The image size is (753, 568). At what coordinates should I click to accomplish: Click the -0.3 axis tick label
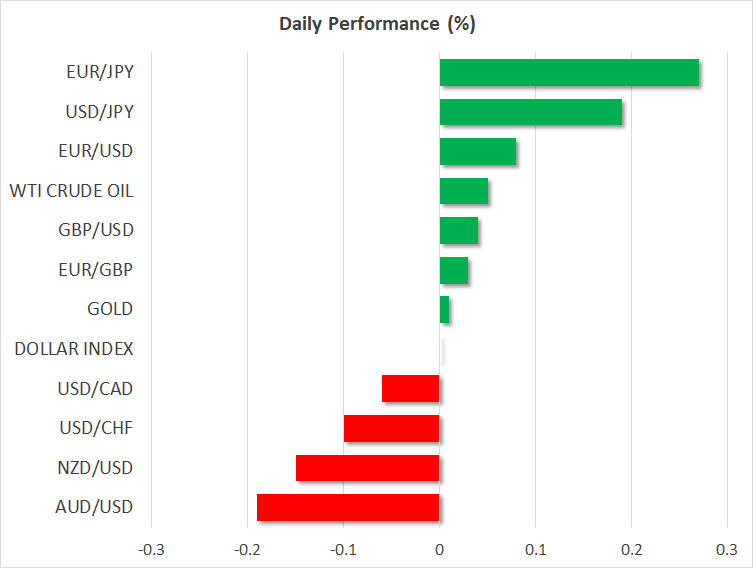coord(151,549)
